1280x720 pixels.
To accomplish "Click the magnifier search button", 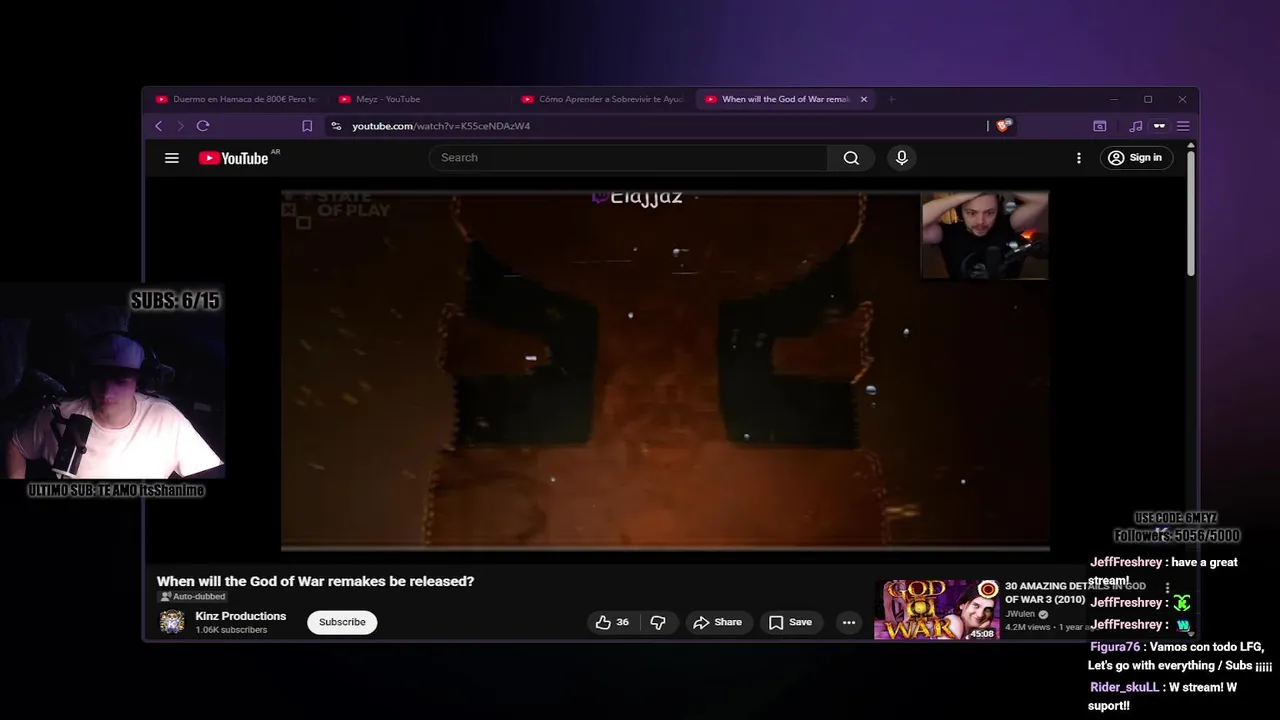I will pyautogui.click(x=851, y=158).
